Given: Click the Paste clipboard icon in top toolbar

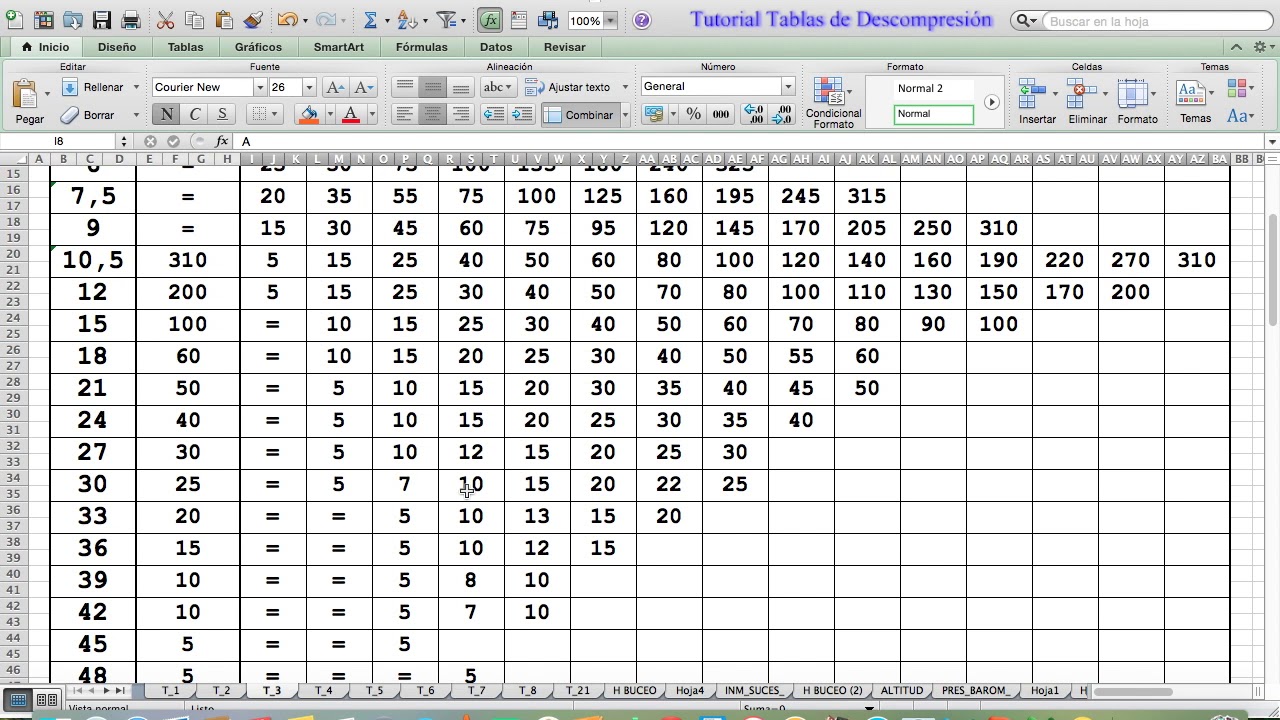Looking at the screenshot, I should [224, 20].
